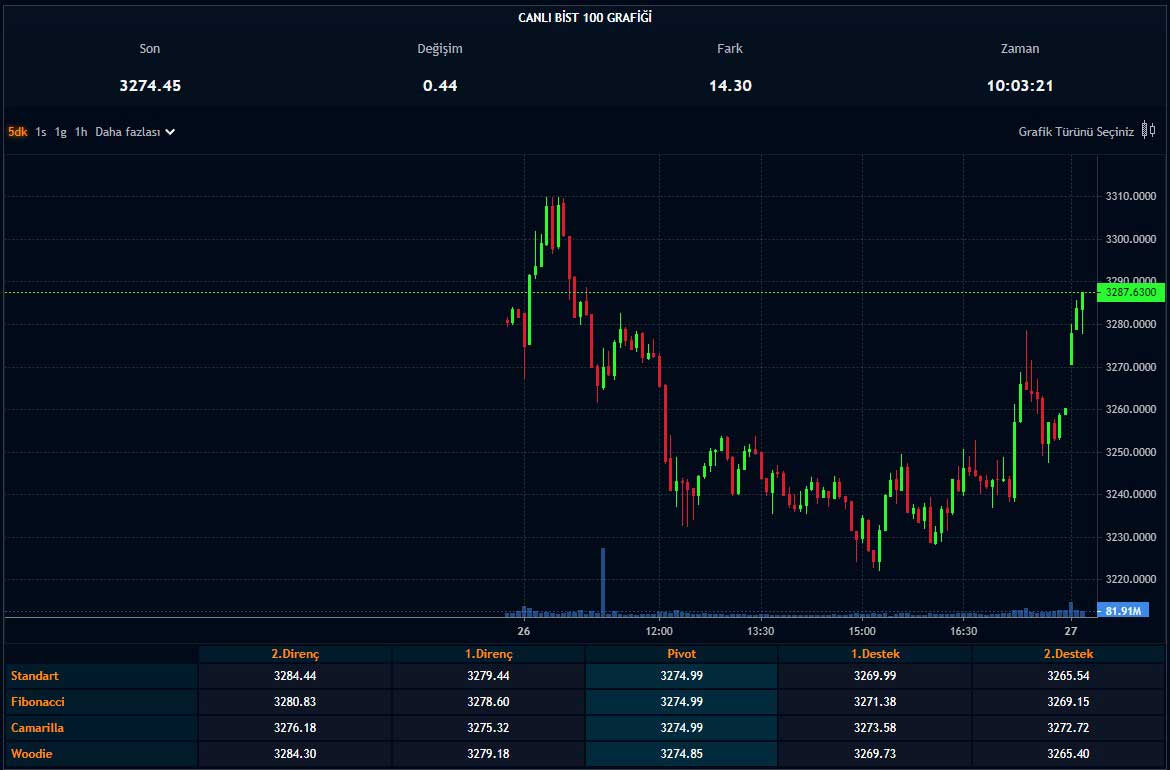The width and height of the screenshot is (1170, 770).
Task: Click Woodie 2.Direnç value 3284.30
Action: point(295,754)
